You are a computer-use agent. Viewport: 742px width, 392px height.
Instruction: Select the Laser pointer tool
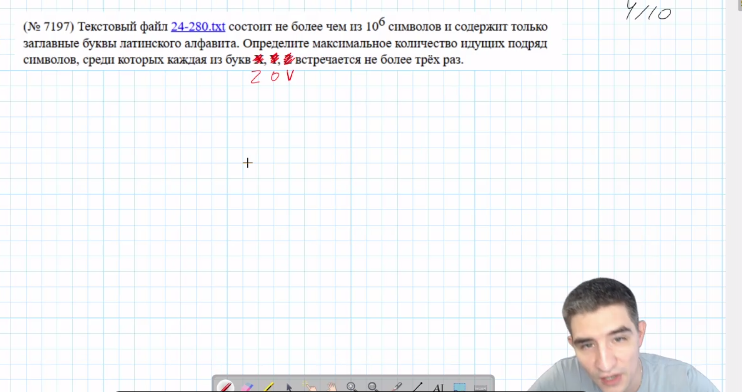[x=397, y=387]
